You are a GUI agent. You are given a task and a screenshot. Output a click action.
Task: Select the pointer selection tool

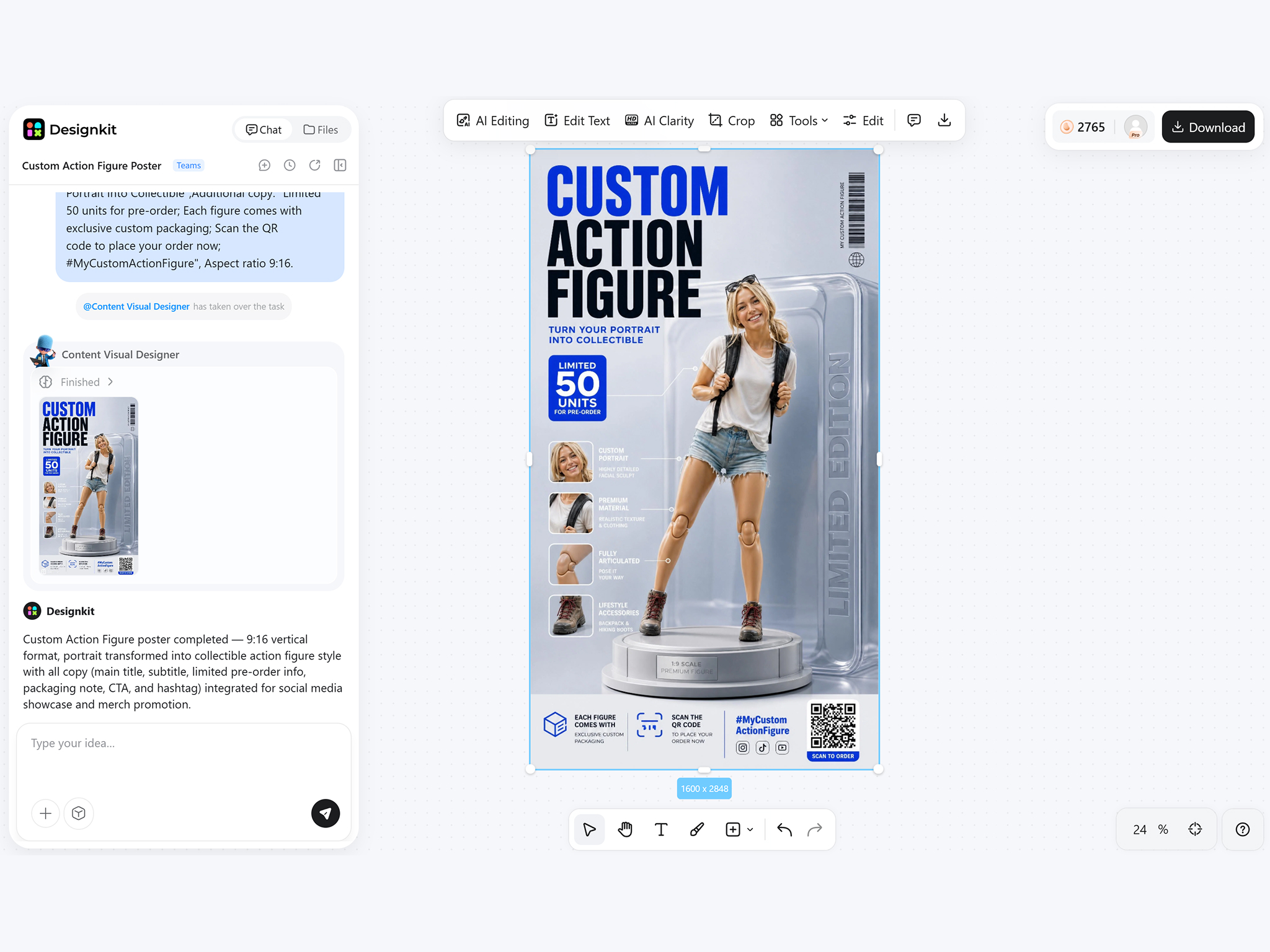[x=589, y=829]
